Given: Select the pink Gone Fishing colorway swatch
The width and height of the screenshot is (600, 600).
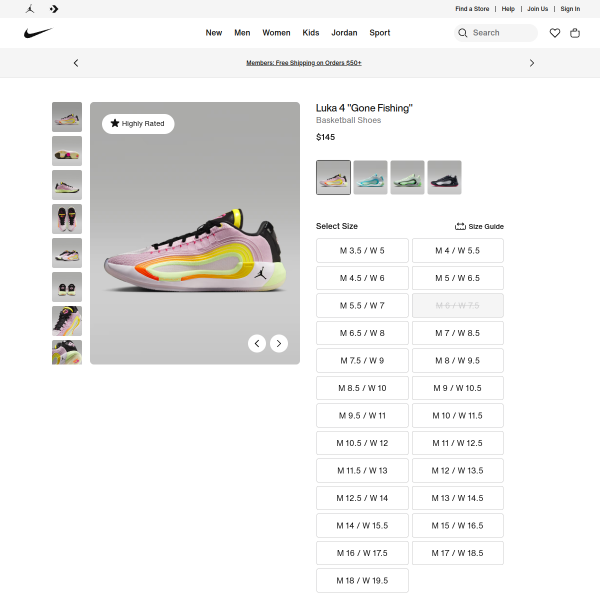Looking at the screenshot, I should (x=333, y=178).
